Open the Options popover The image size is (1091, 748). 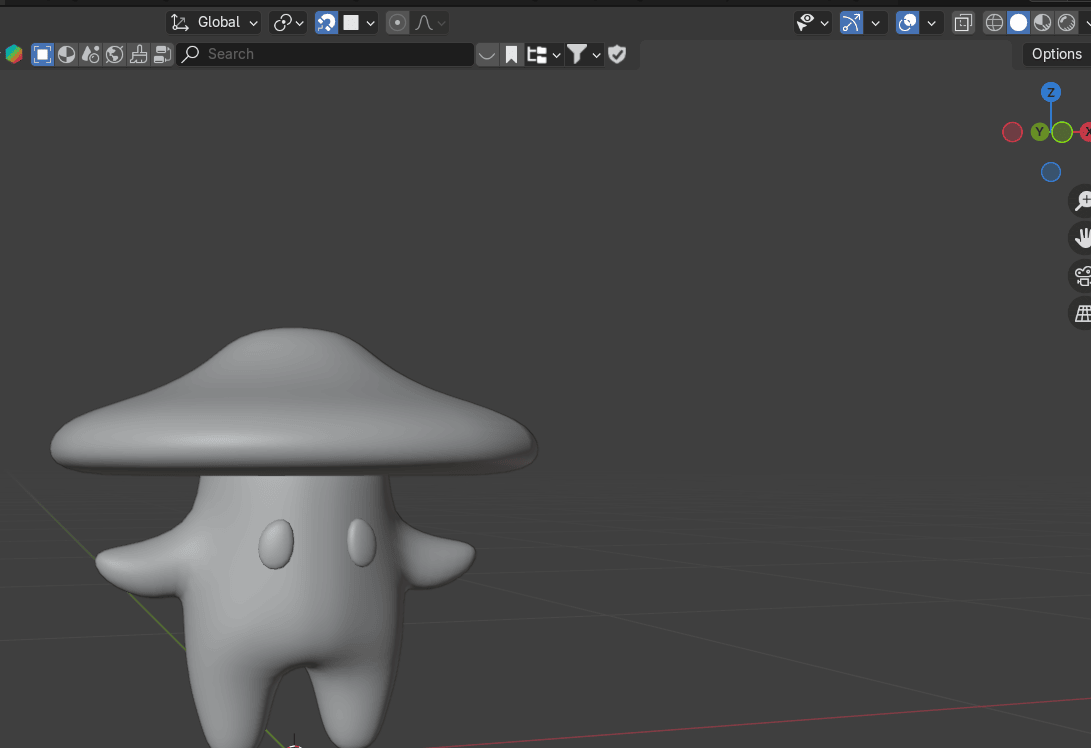click(1056, 54)
